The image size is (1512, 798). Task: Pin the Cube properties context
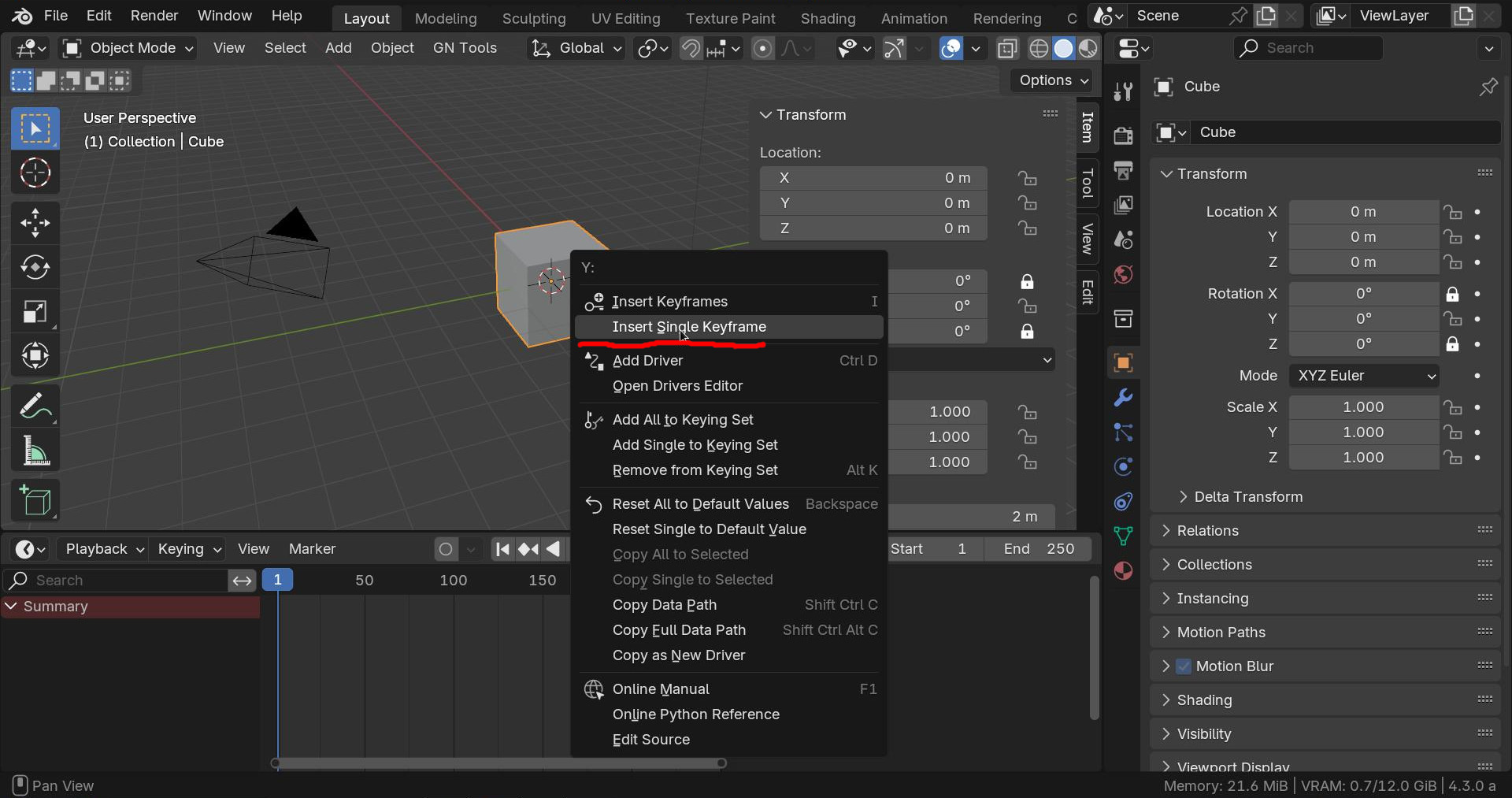click(1488, 87)
